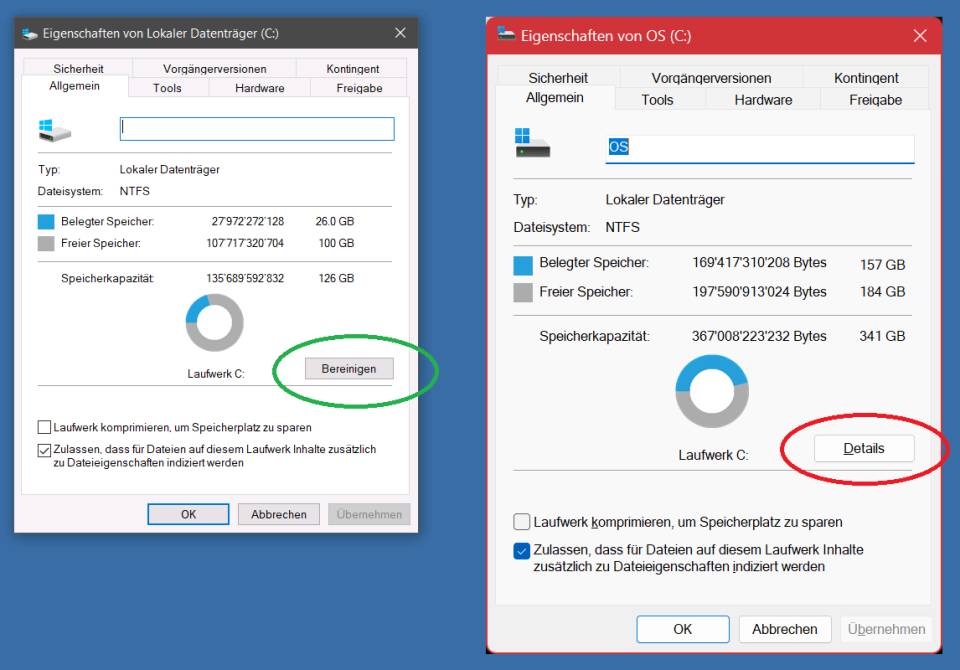The image size is (960, 670).
Task: Click Übernehmen in OS (C:) window
Action: [886, 629]
